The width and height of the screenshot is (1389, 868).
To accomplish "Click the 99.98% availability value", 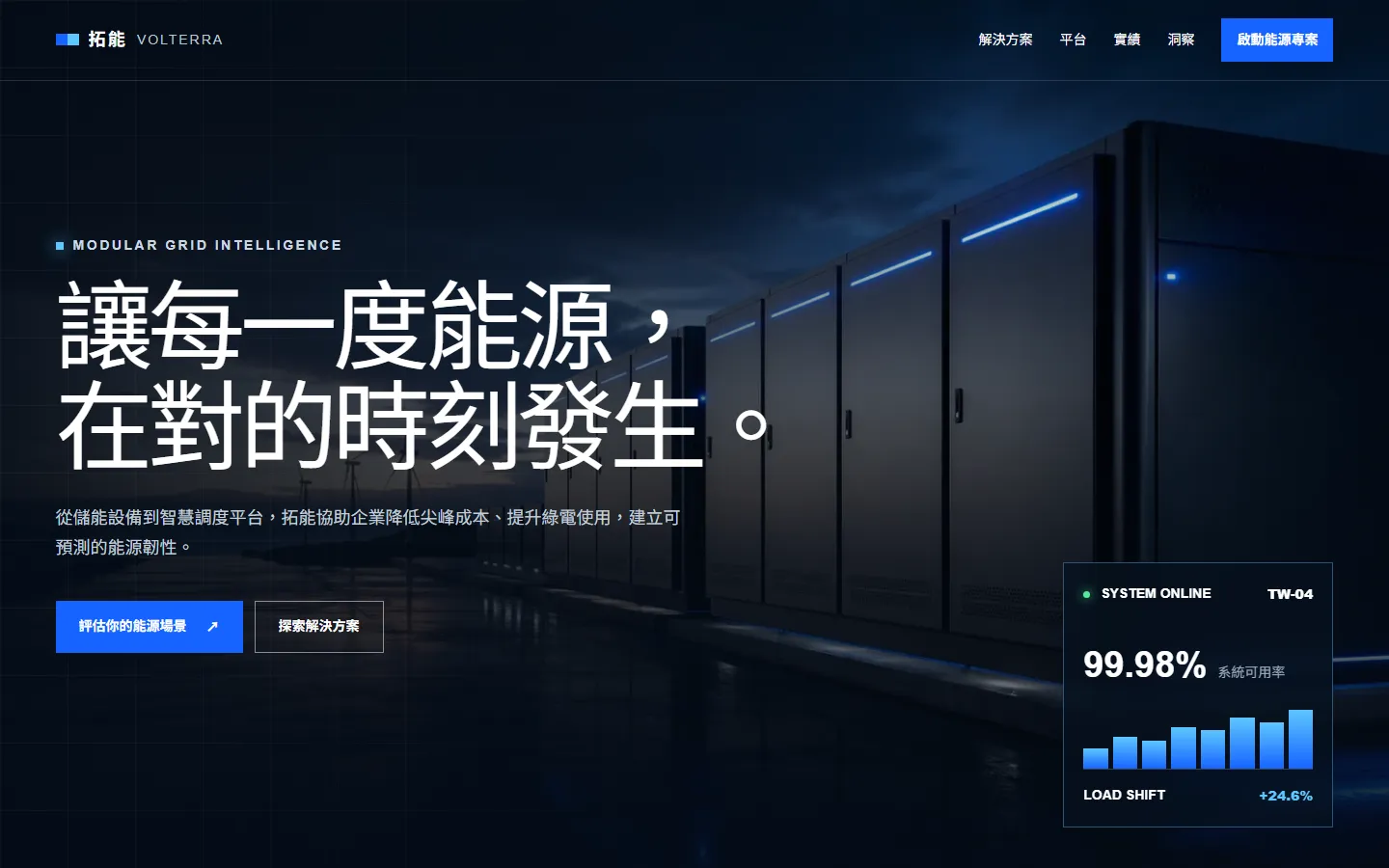I will click(1144, 665).
